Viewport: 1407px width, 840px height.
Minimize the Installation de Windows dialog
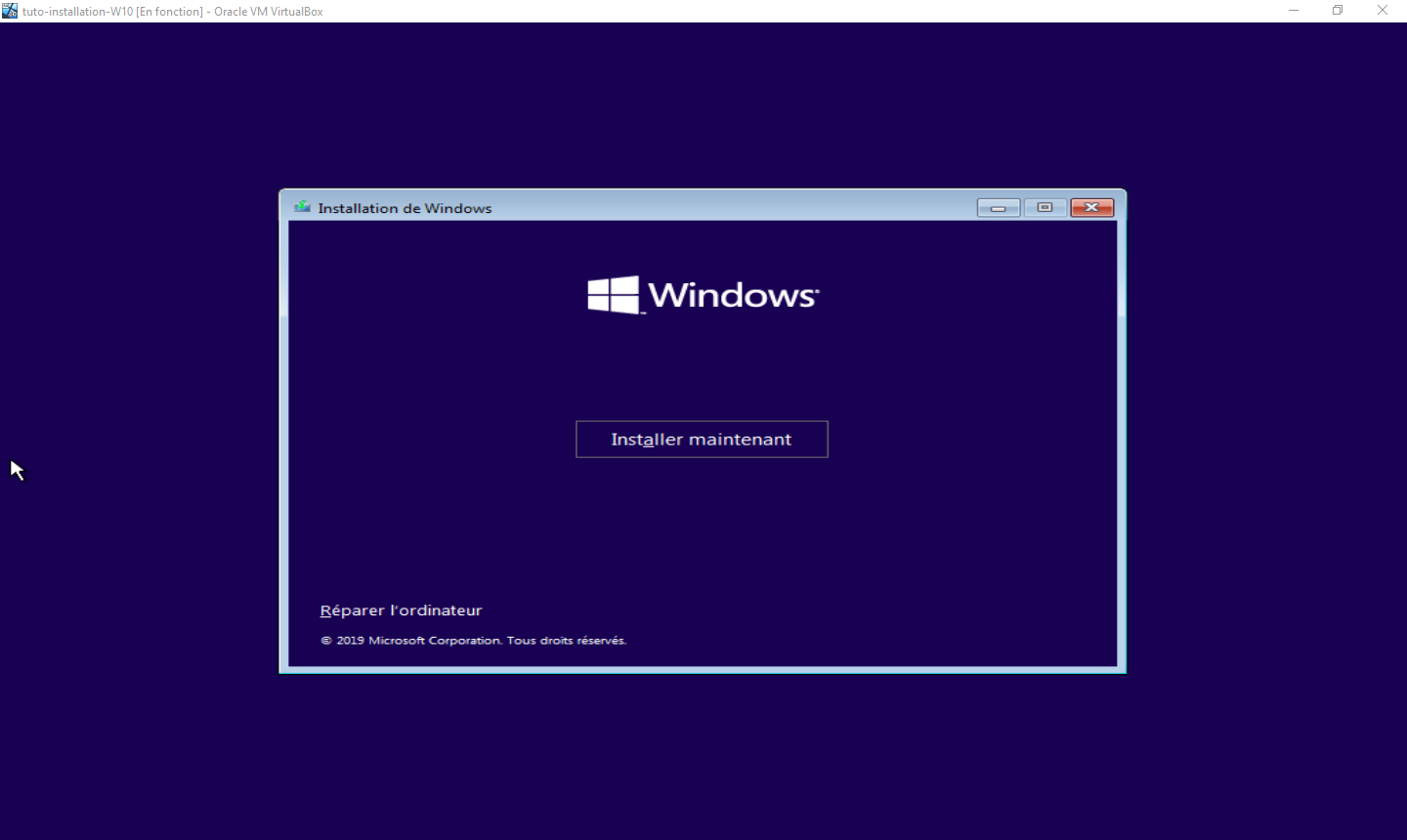pos(998,207)
